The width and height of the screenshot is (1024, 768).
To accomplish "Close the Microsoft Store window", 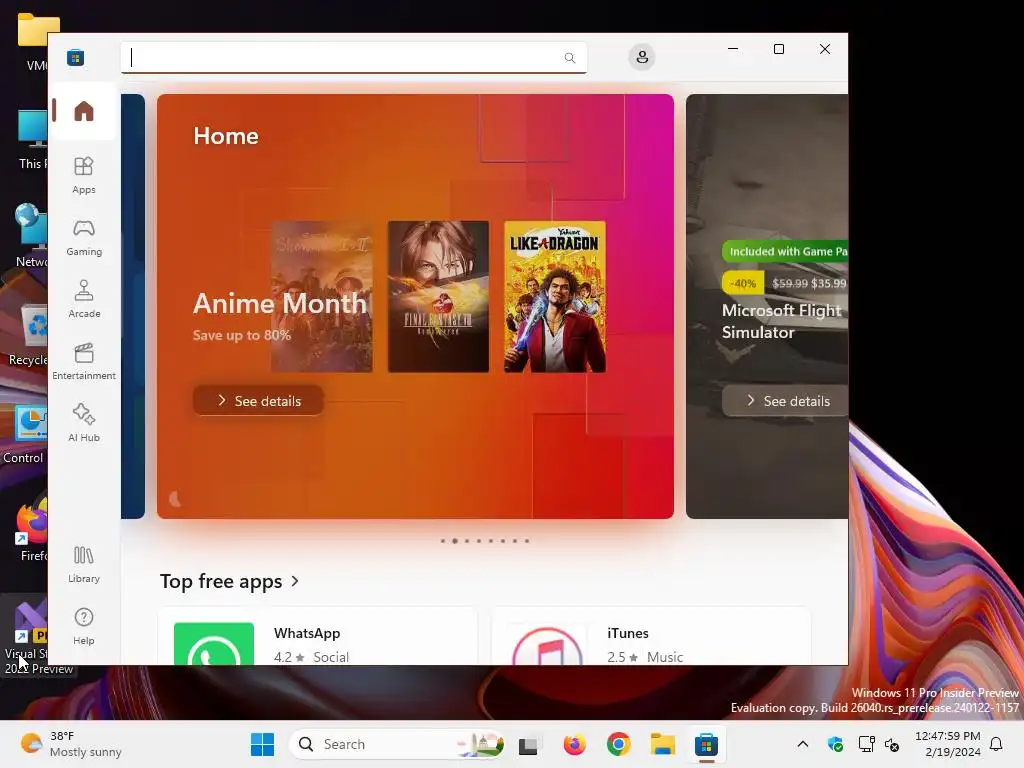I will pos(825,49).
